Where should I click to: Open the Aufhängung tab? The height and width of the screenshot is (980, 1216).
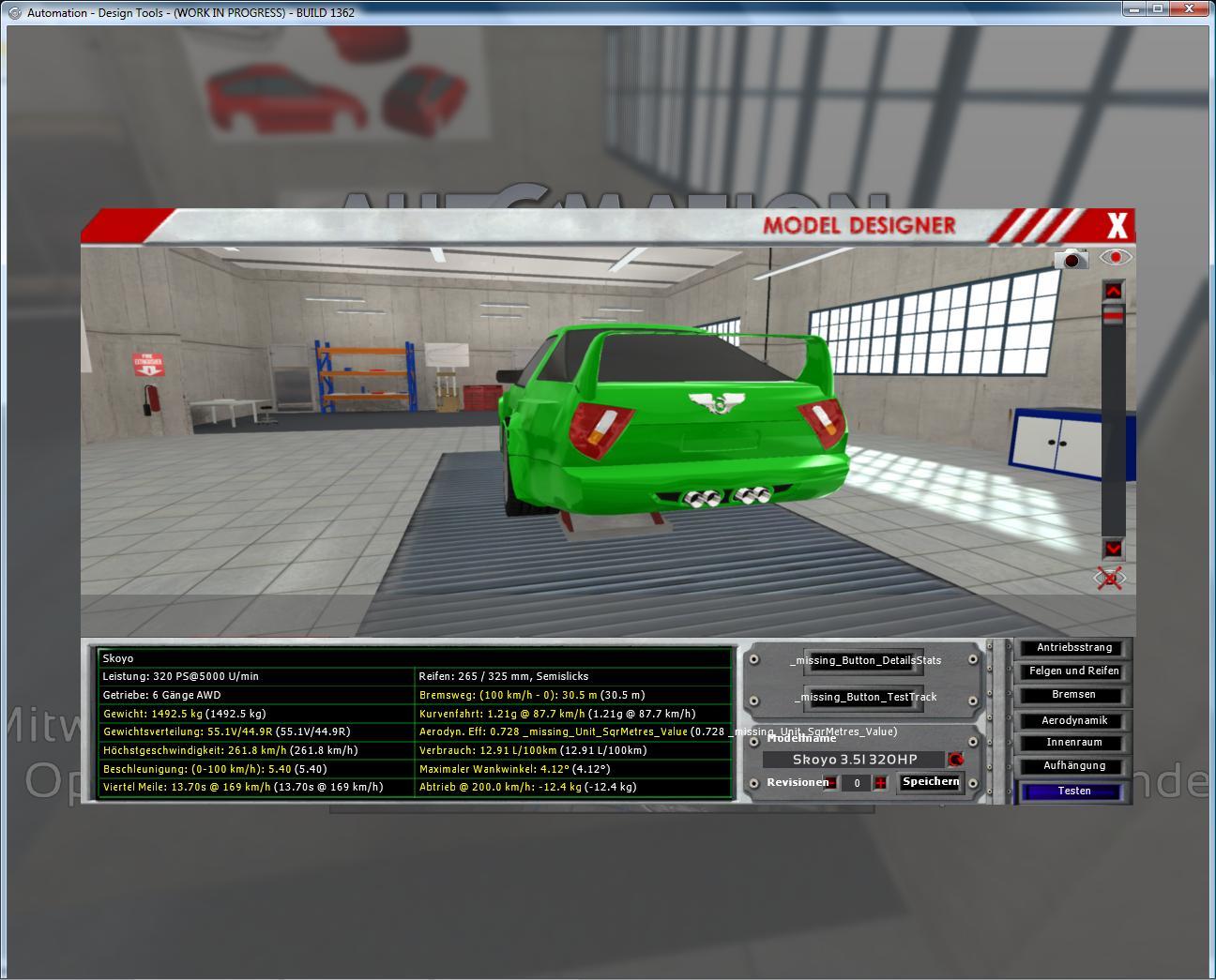[x=1073, y=766]
